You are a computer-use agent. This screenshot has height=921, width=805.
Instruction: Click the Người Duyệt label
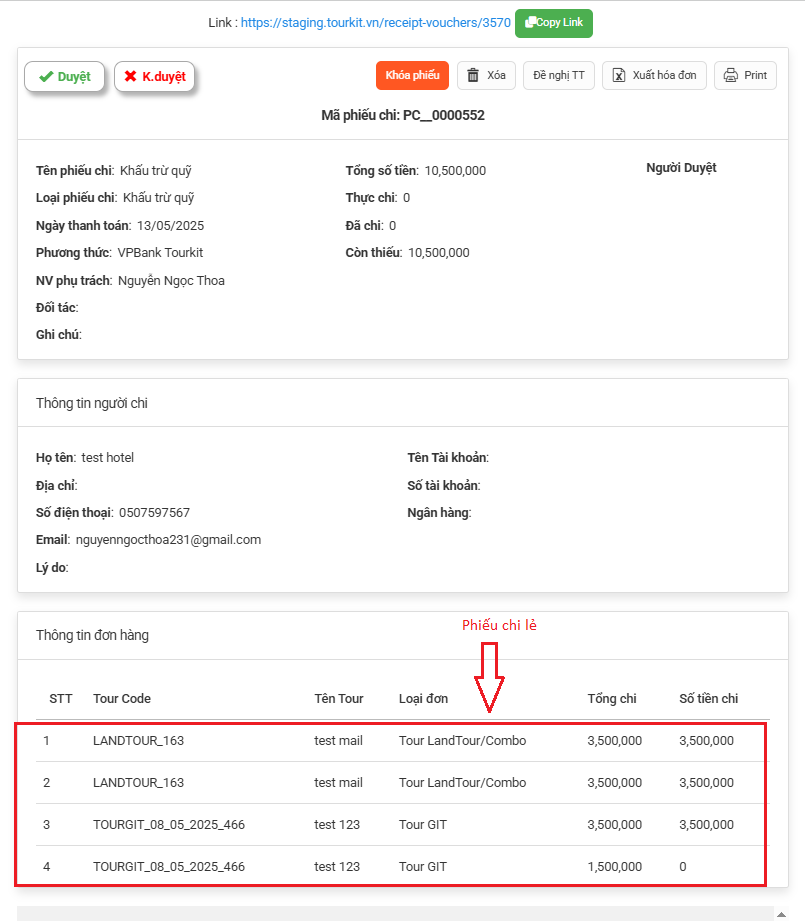click(x=681, y=168)
